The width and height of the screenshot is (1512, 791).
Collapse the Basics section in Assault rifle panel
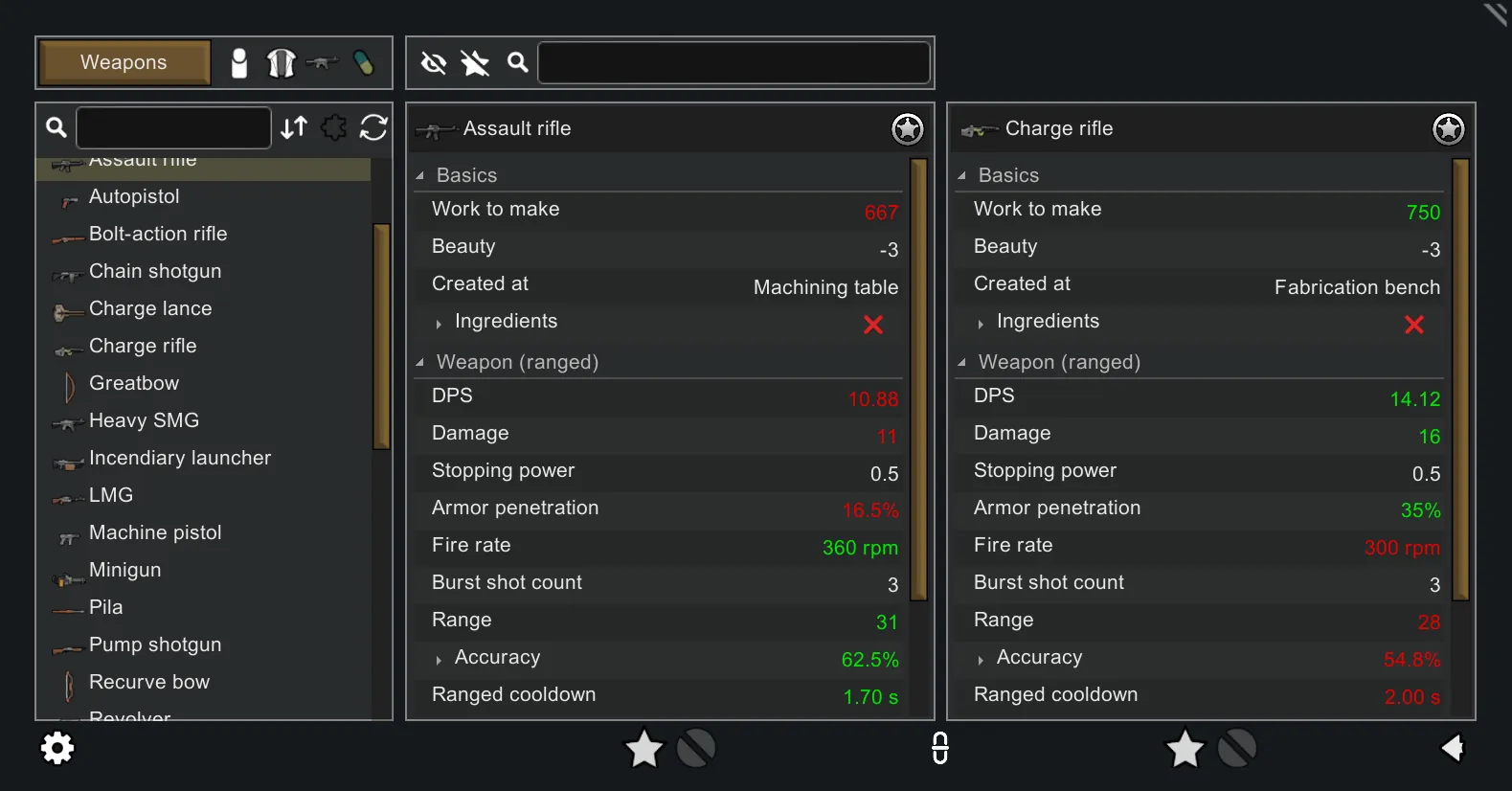coord(420,176)
